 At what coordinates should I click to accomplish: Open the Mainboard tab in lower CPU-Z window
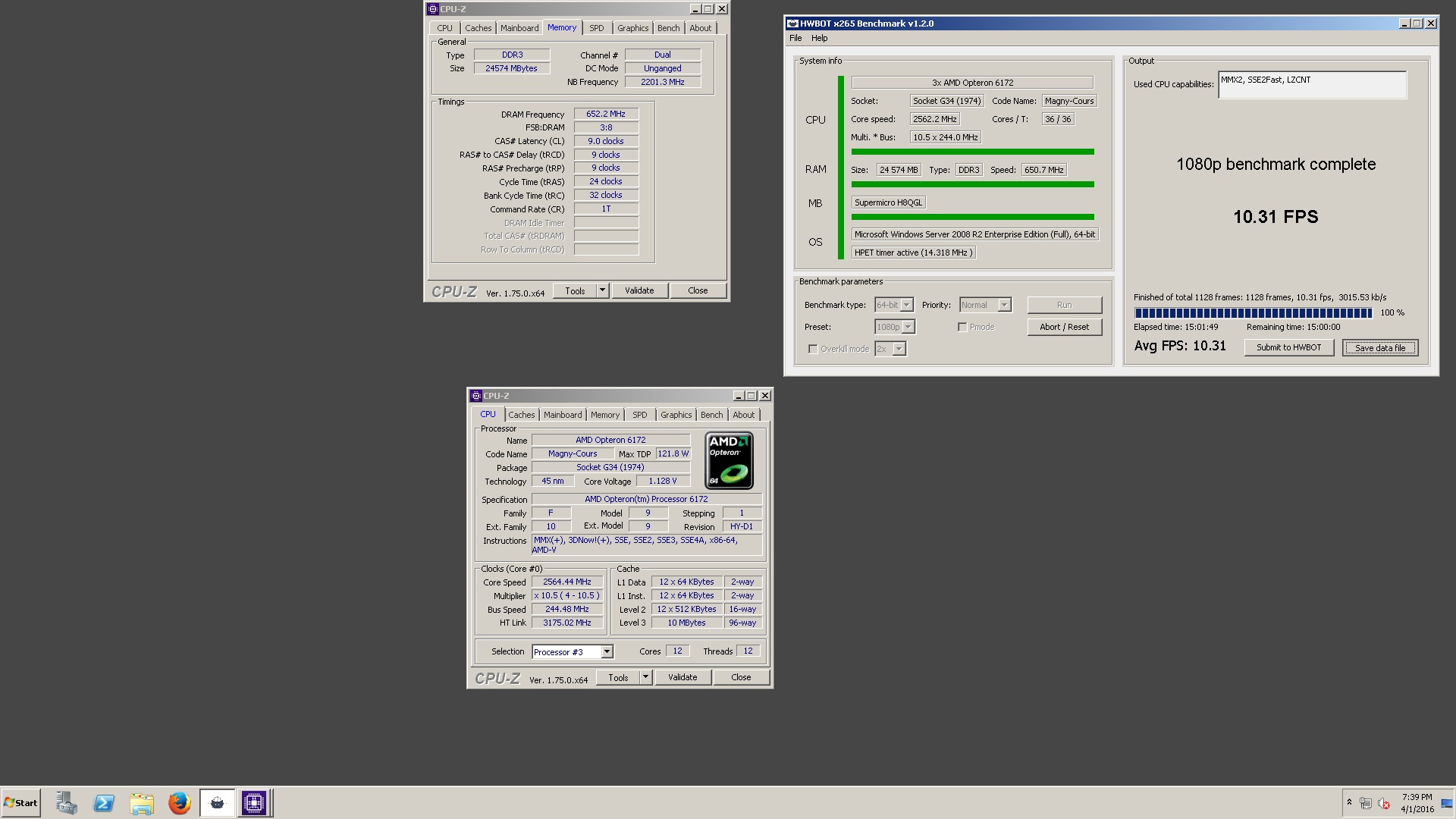[x=563, y=415]
